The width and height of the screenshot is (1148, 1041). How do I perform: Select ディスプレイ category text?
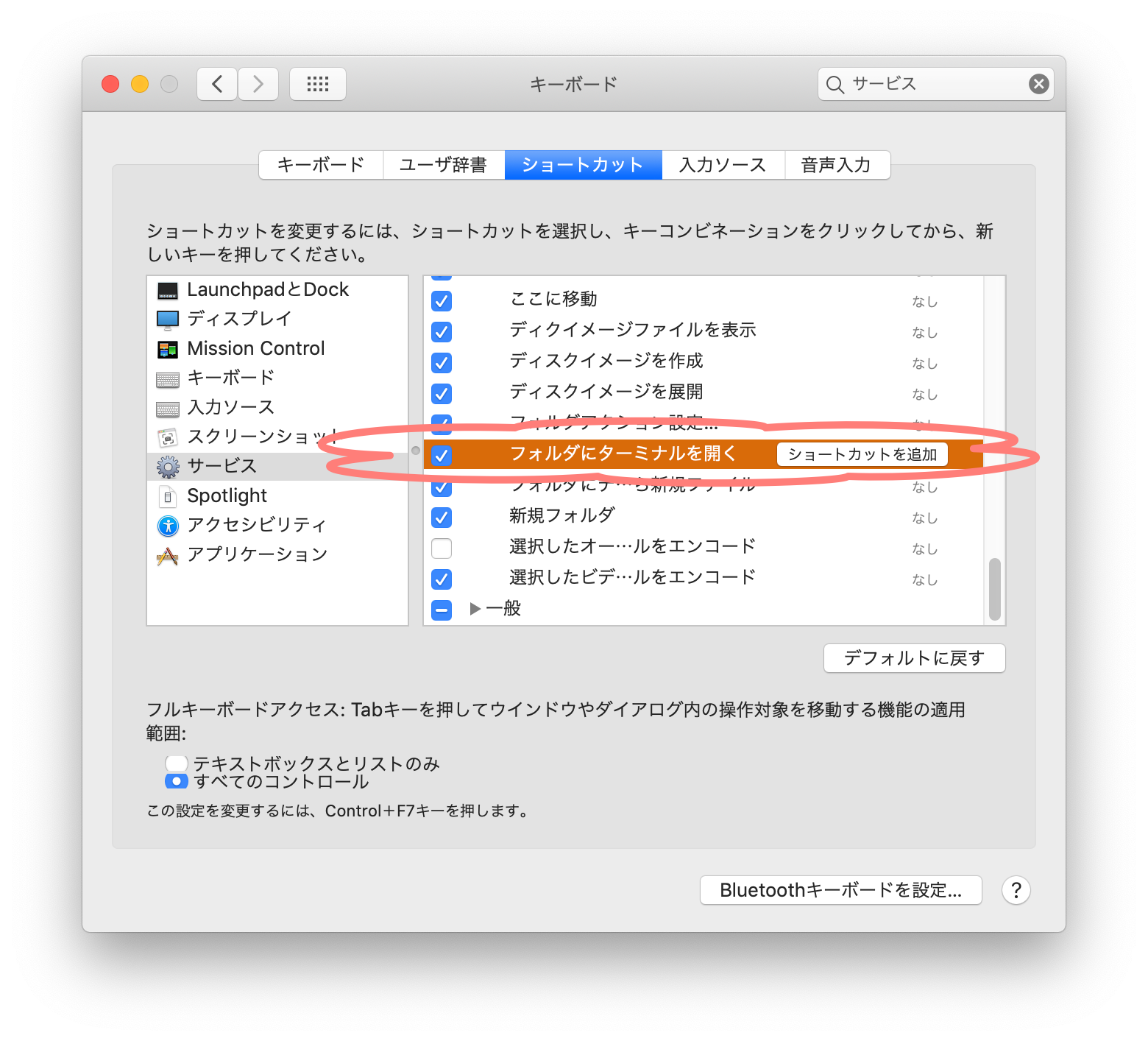click(240, 319)
